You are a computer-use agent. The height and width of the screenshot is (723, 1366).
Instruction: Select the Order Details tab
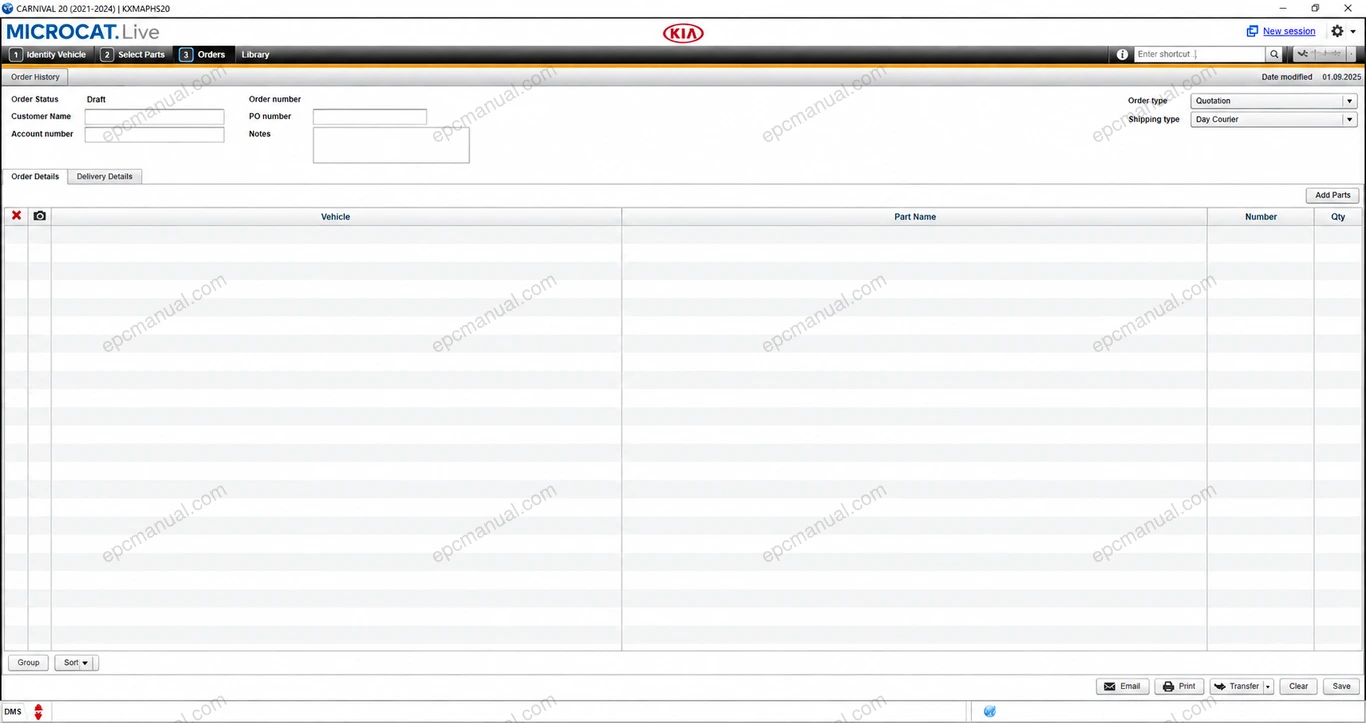click(35, 176)
